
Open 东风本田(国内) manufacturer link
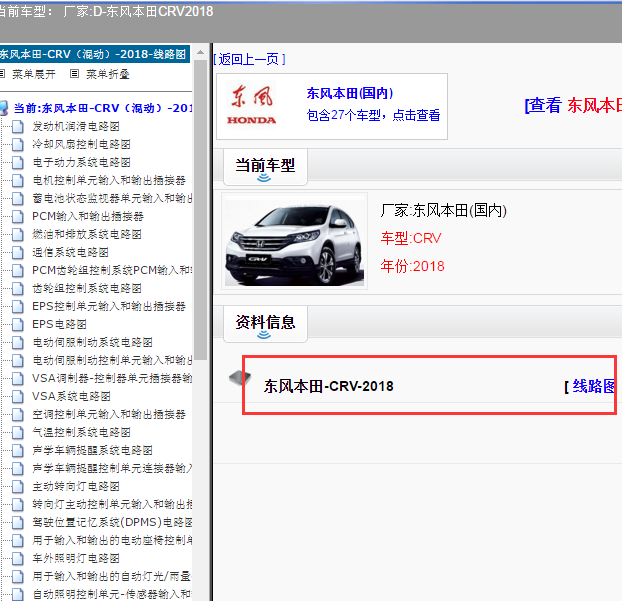tap(350, 93)
